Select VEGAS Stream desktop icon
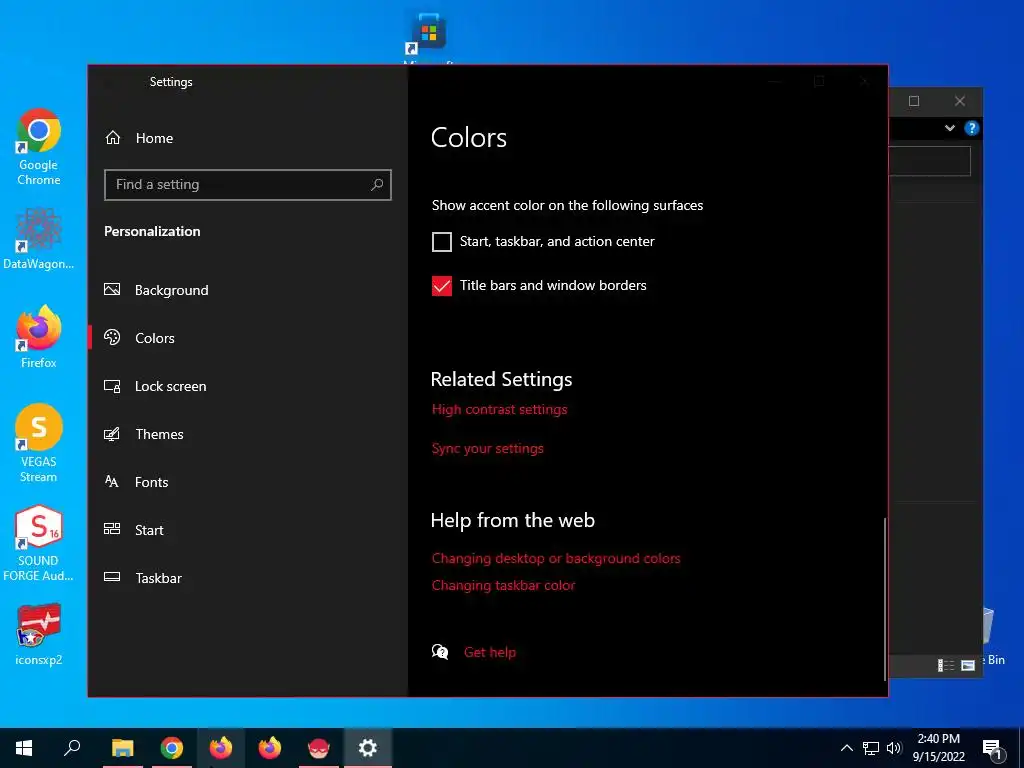Viewport: 1024px width, 768px height. [x=39, y=443]
